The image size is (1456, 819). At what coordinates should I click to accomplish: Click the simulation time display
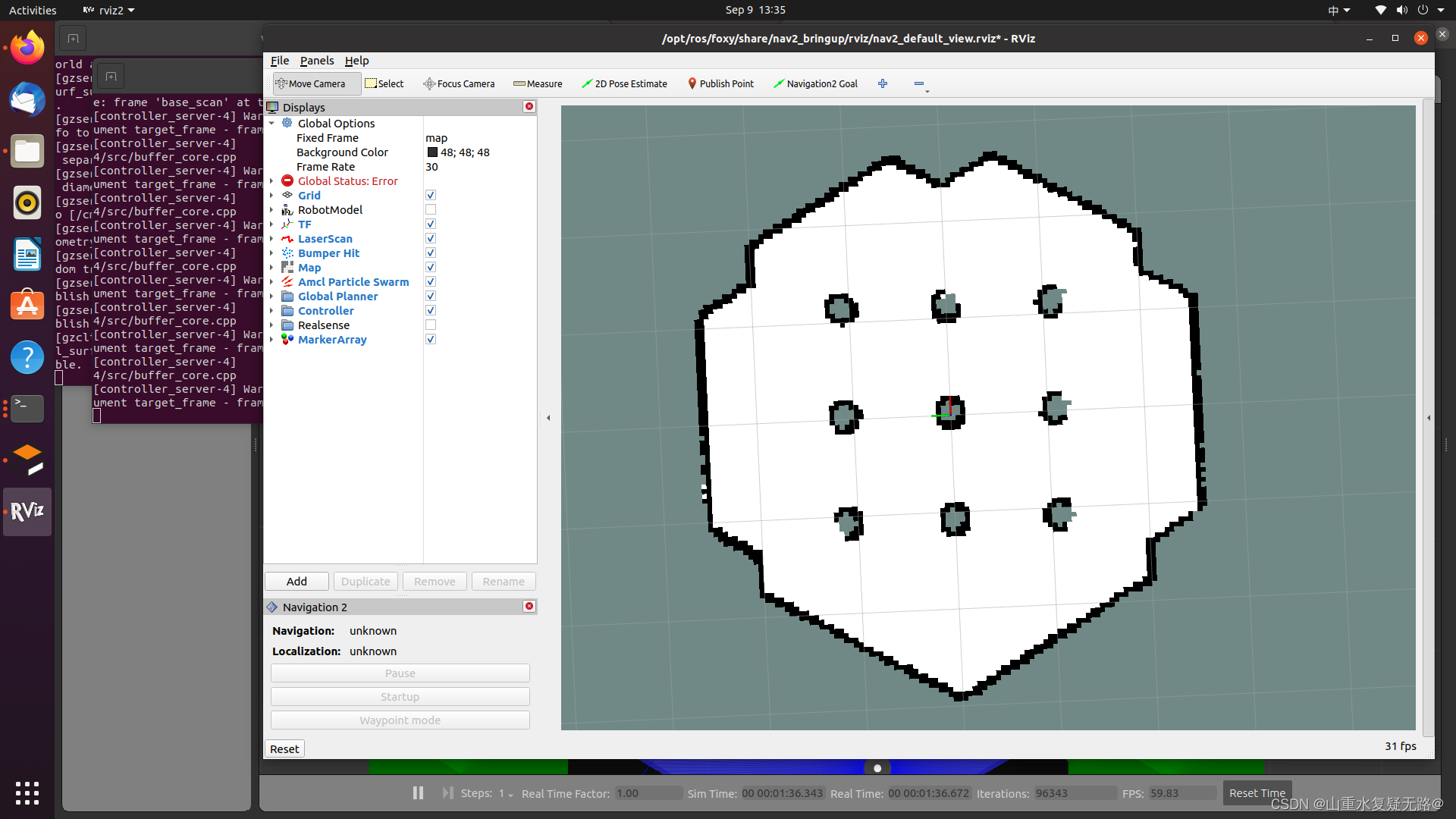tap(780, 793)
